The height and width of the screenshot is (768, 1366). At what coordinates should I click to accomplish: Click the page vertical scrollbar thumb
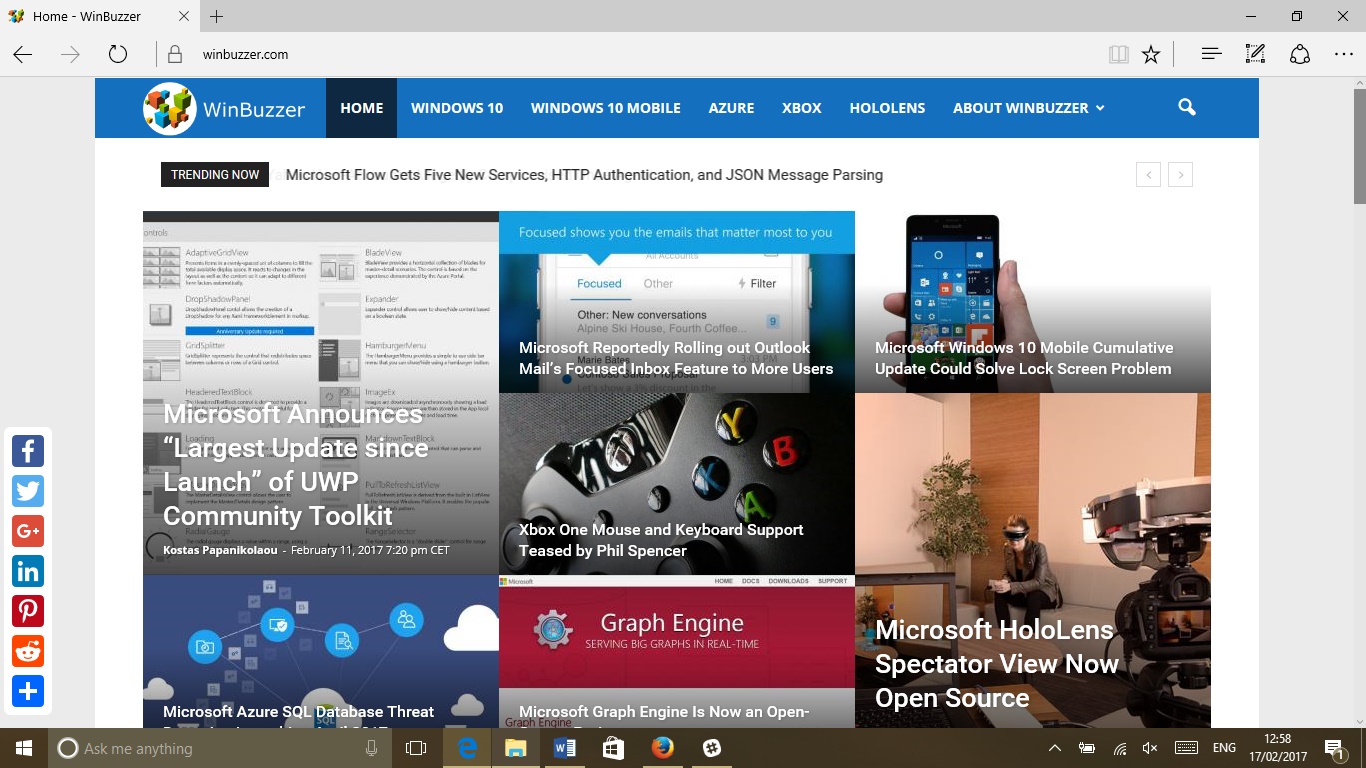pos(1359,146)
